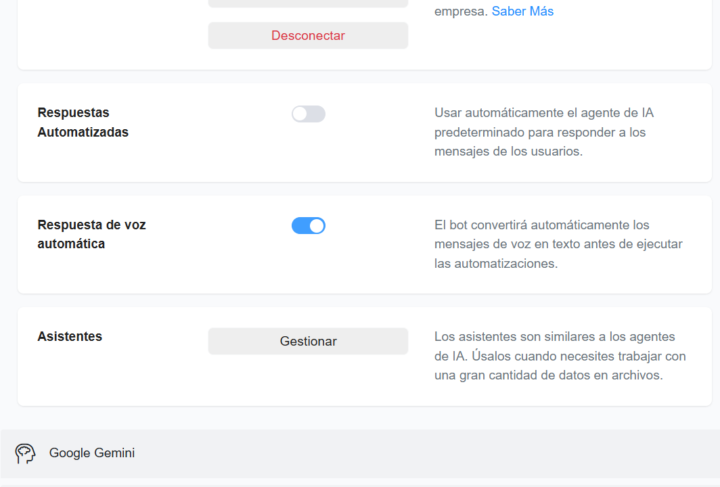Select the Asistentes heading

pyautogui.click(x=70, y=336)
